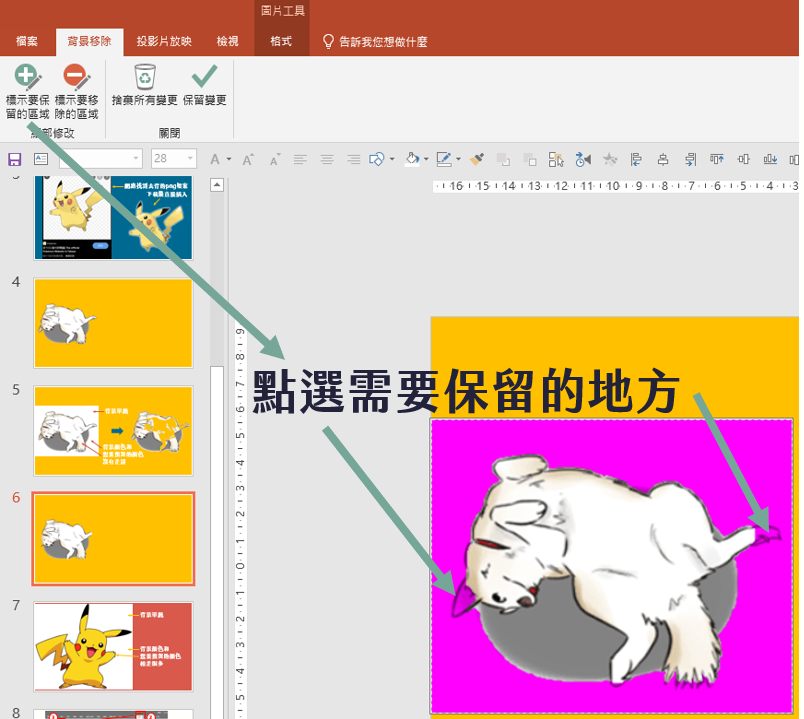Screen dimensions: 804x719
Task: Click the Shapes icon
Action: tap(376, 159)
